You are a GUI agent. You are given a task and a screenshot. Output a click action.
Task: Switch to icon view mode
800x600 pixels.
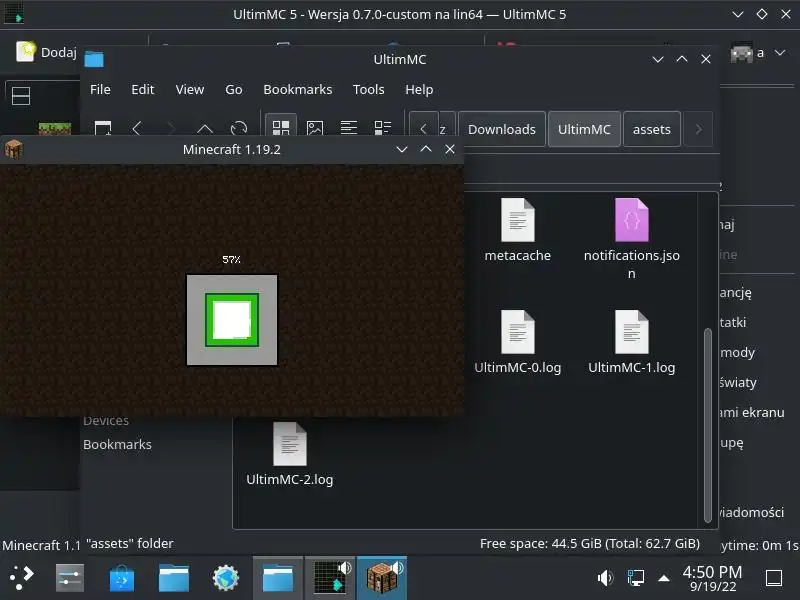281,126
